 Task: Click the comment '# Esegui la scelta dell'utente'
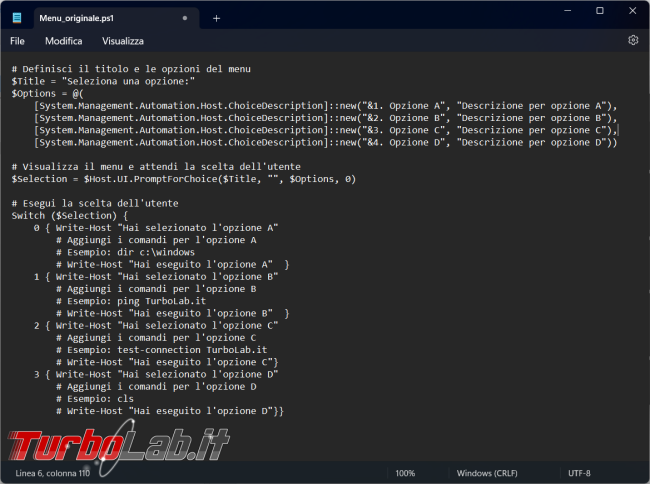[x=95, y=203]
